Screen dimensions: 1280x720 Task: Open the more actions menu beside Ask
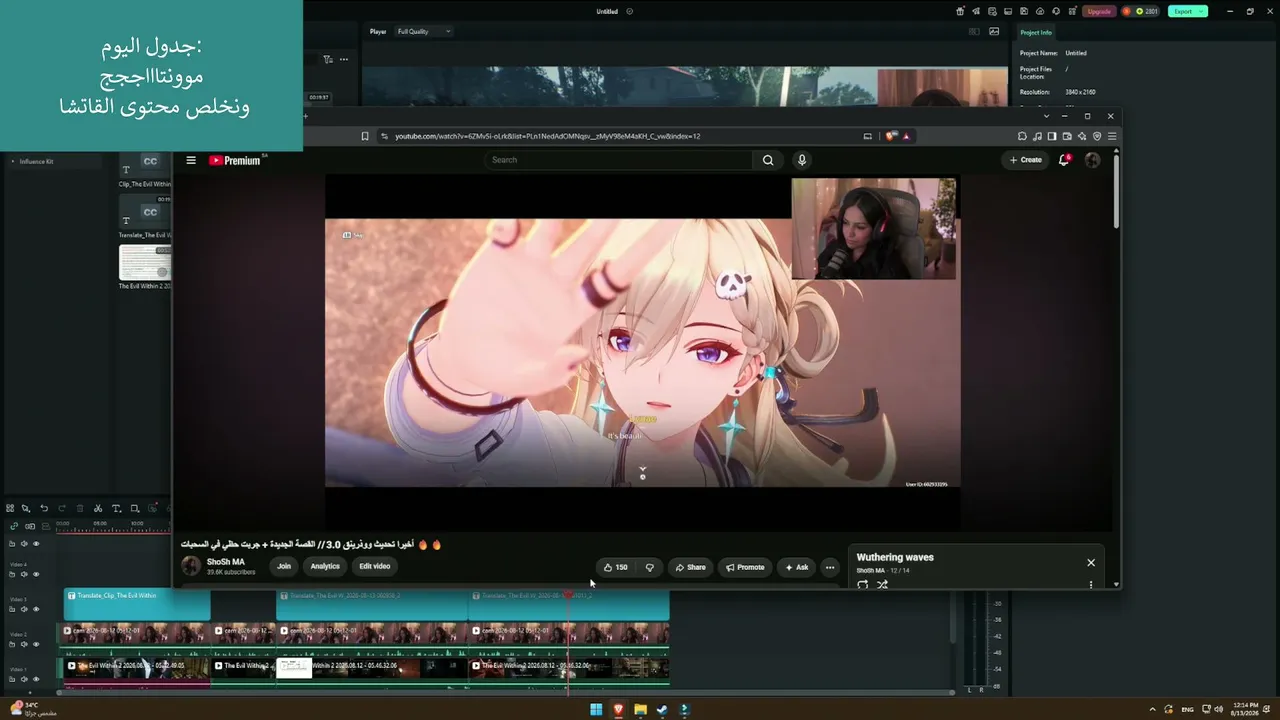coord(829,567)
